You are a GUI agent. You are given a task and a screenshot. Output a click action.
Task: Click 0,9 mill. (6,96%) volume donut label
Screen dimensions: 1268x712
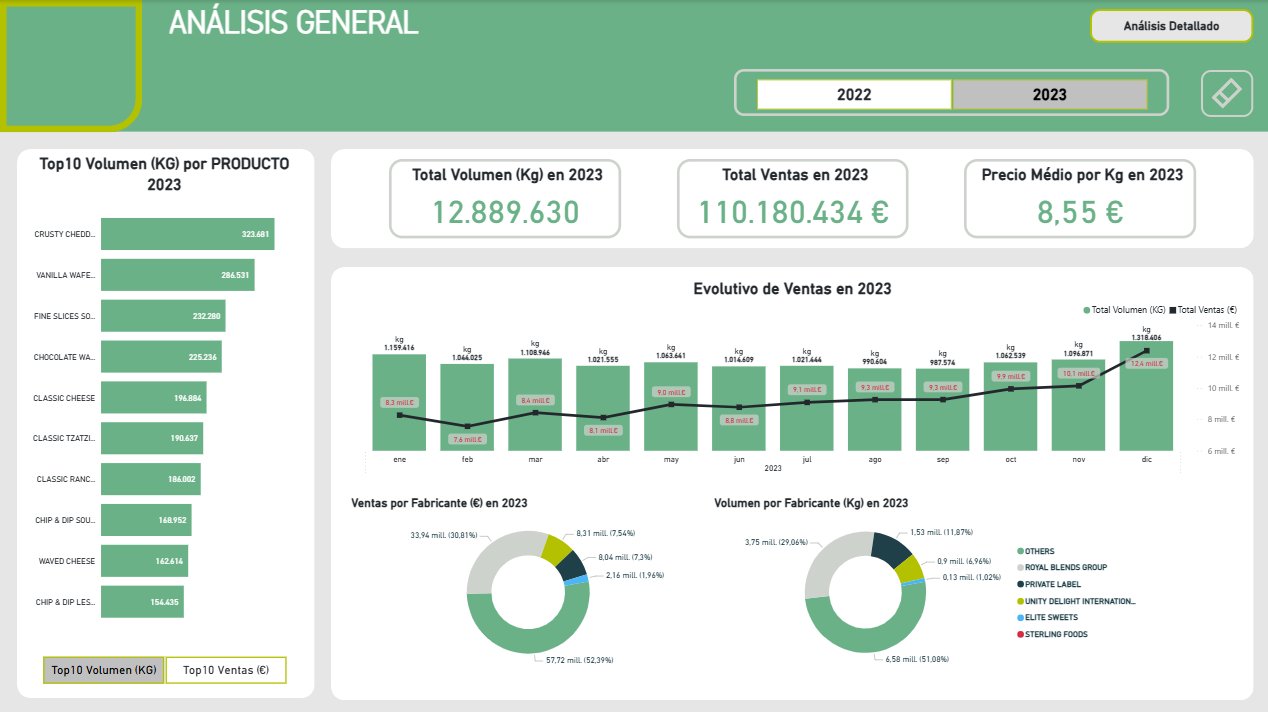[965, 562]
